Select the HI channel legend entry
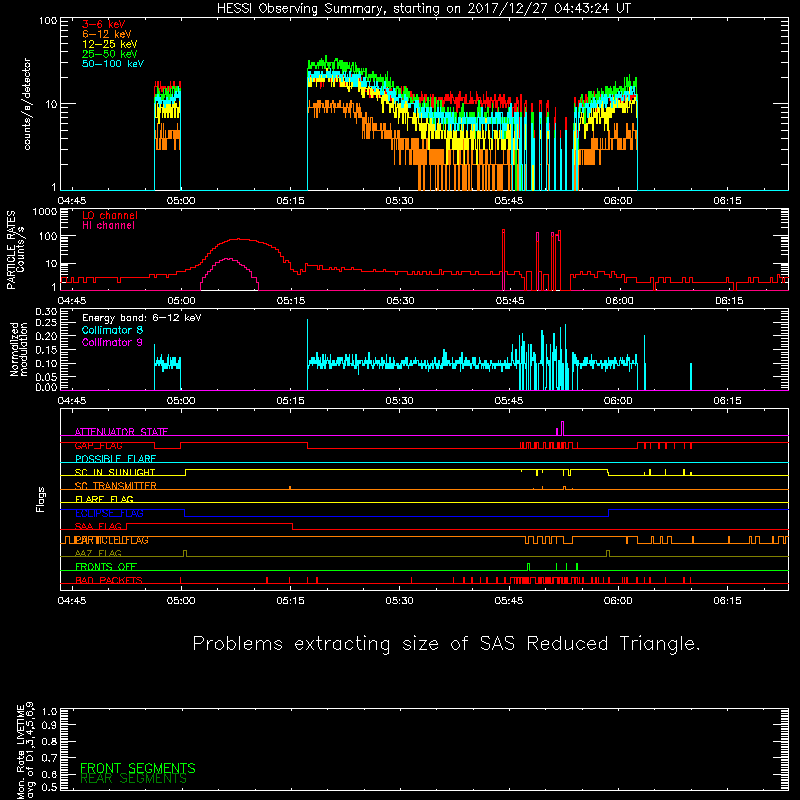800x800 pixels. [x=108, y=226]
